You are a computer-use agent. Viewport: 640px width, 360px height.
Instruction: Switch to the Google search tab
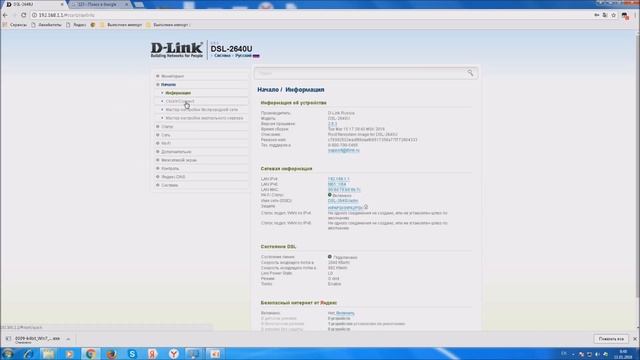(98, 4)
